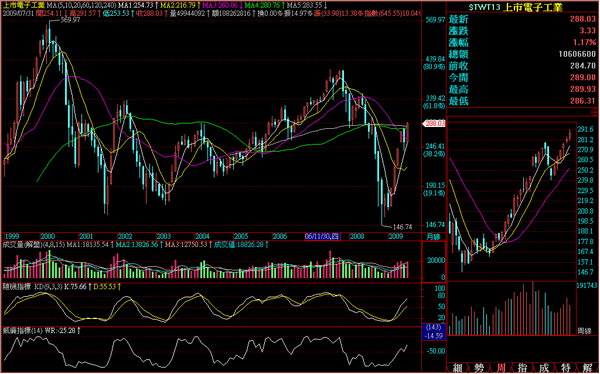The image size is (600, 374).
Task: Select the 2003 year marker on timeline
Action: [x=164, y=237]
